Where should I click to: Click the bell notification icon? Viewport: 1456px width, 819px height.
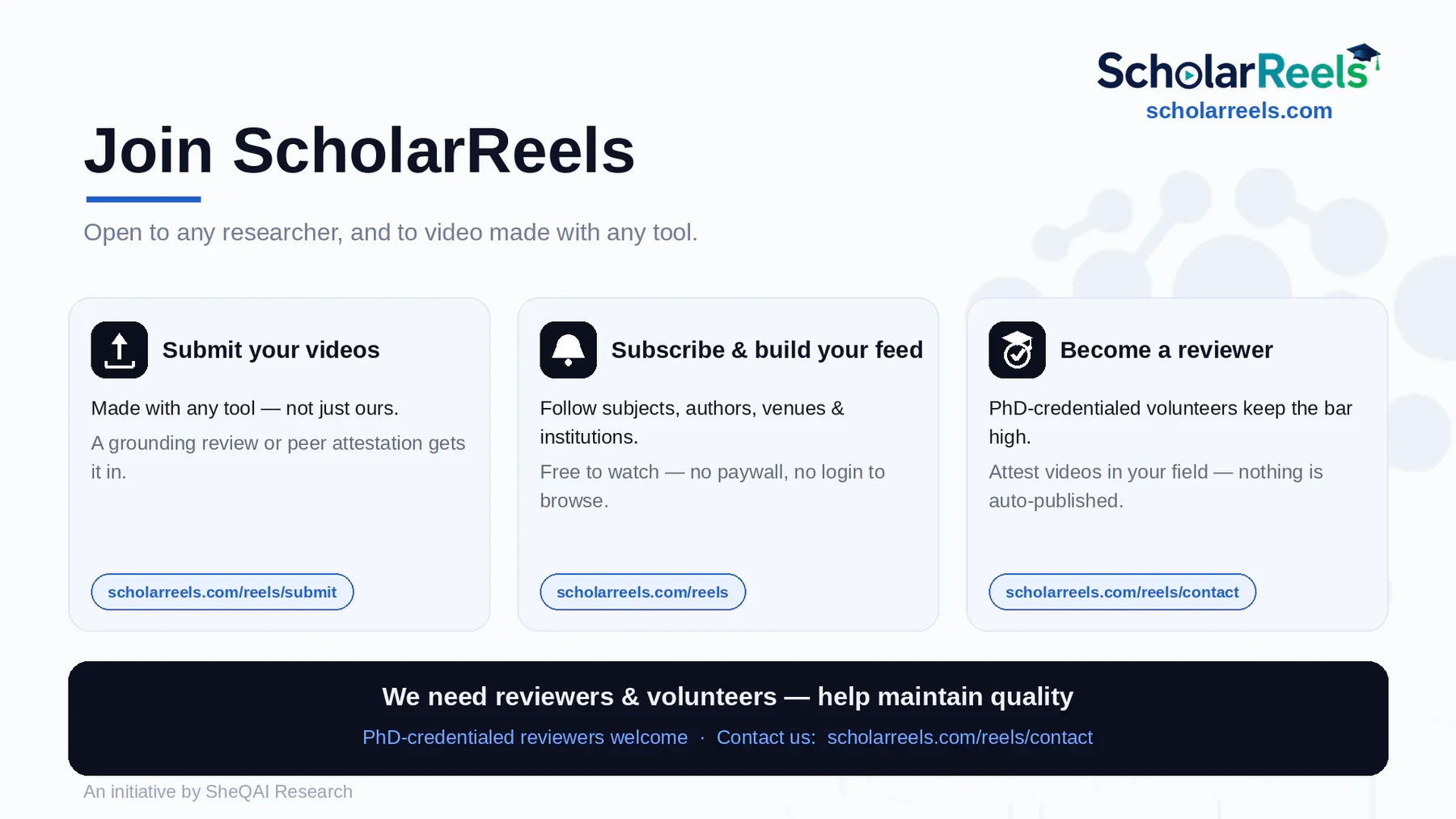pyautogui.click(x=568, y=350)
